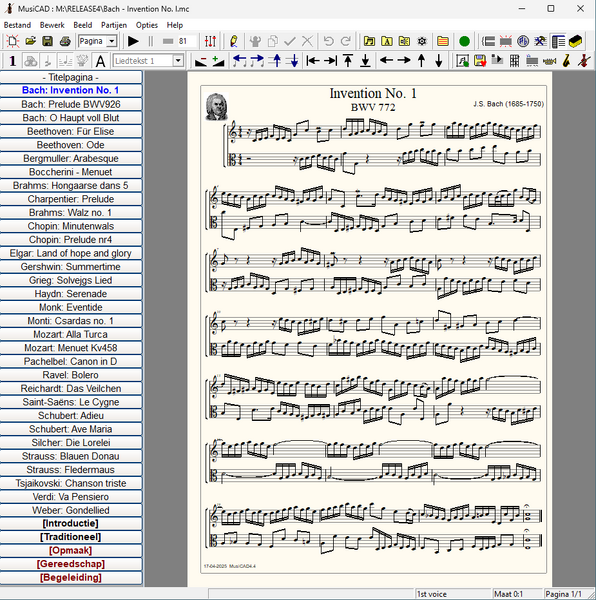Open the Liedtekst 1 dropdown
Screen dimensions: 596x600
177,60
